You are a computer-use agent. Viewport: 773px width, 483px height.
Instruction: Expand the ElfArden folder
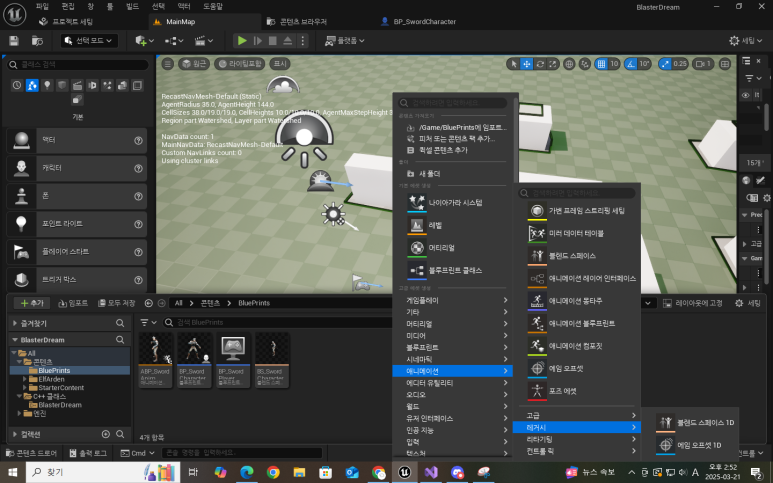(25, 379)
